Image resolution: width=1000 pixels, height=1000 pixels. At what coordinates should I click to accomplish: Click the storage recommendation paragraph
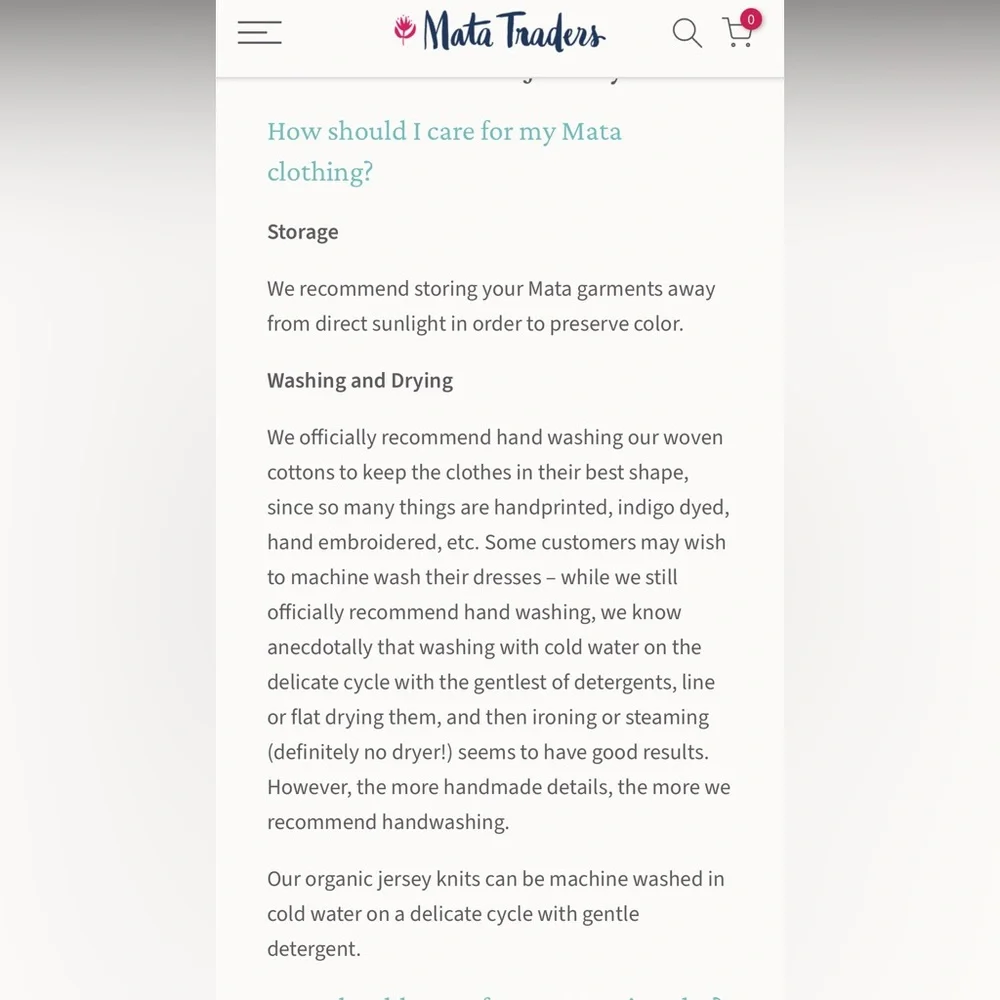491,306
